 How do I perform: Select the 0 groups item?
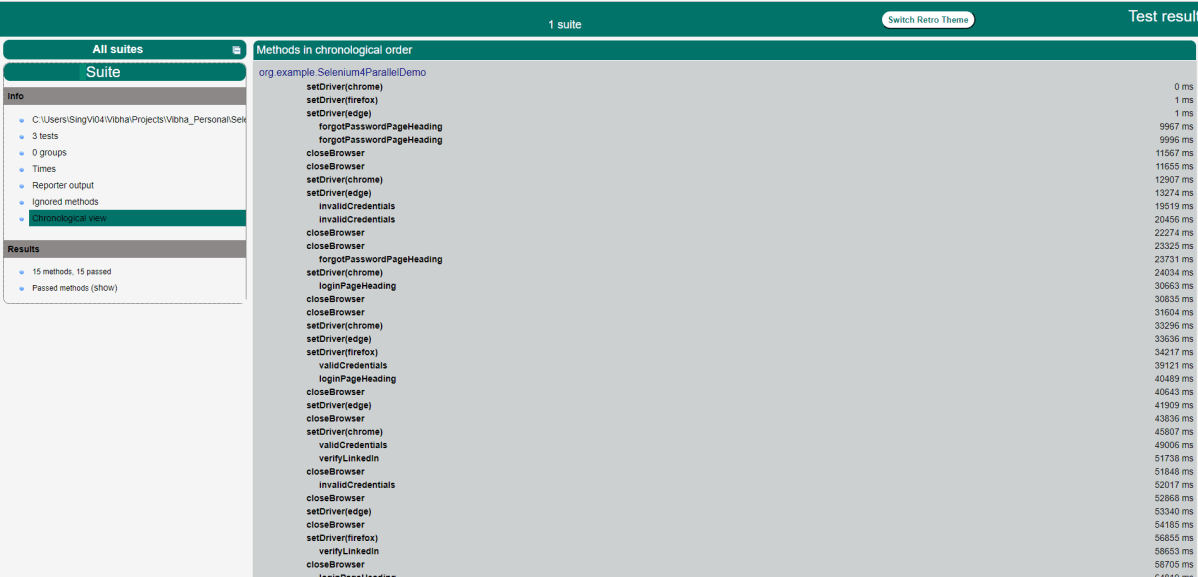49,153
